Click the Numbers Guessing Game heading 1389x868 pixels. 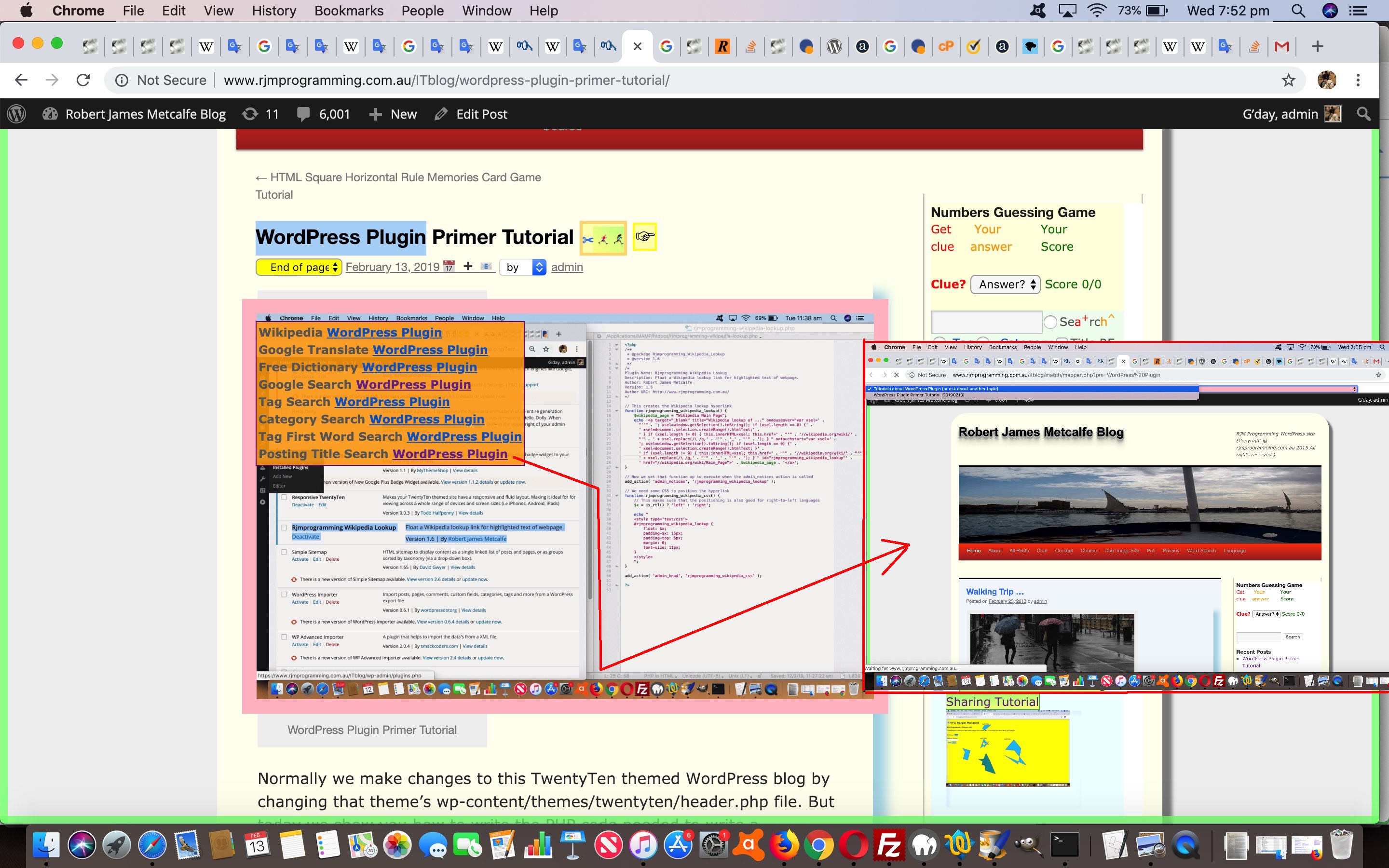tap(1013, 212)
